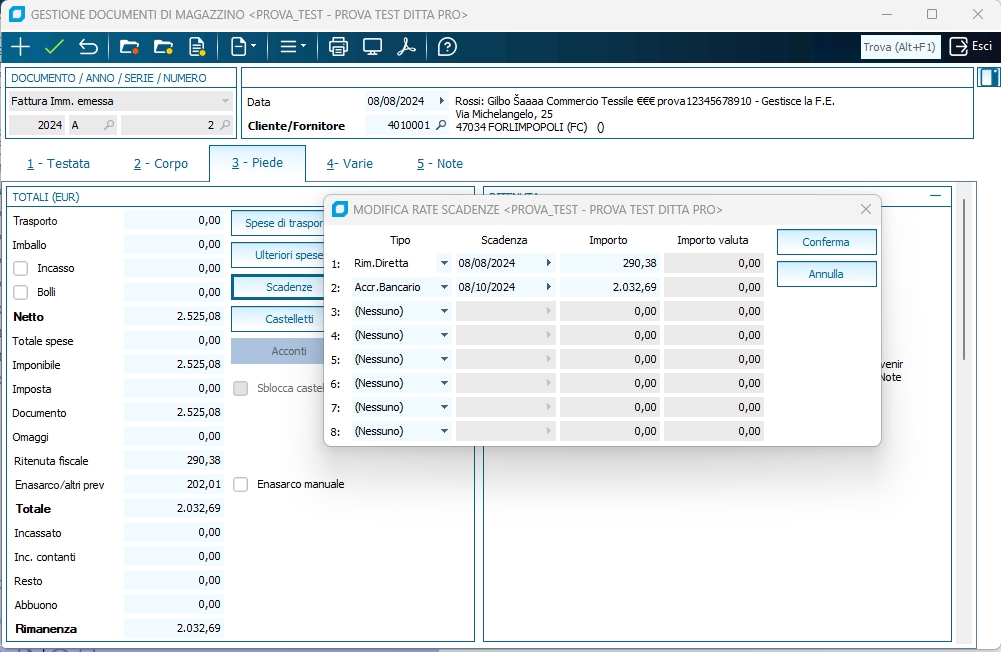Viewport: 1001px width, 652px height.
Task: Click magnifier next to Cliente/Fornitore code
Action: 441,126
